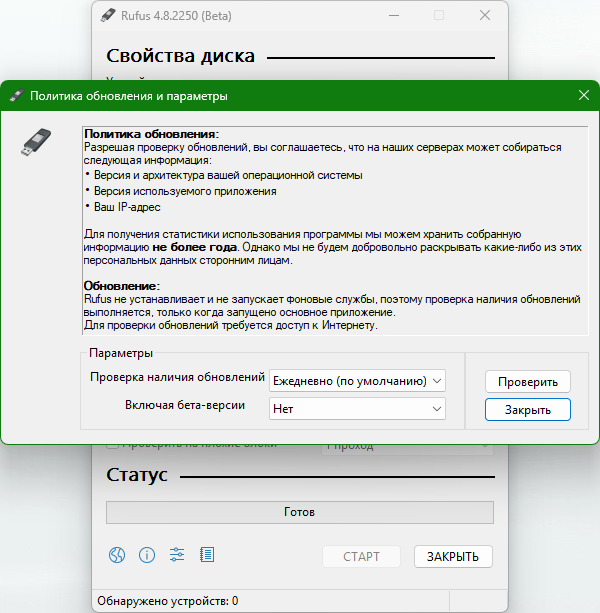Click the Обновление heading in the policy text
Viewport: 600px width, 613px height.
[122, 286]
